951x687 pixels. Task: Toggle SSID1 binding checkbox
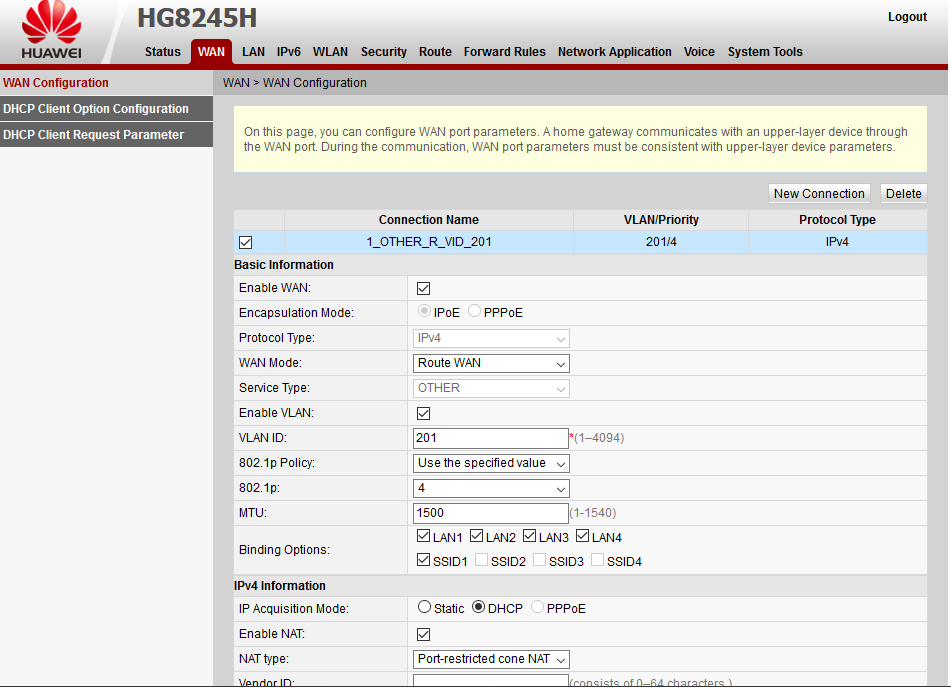(423, 560)
